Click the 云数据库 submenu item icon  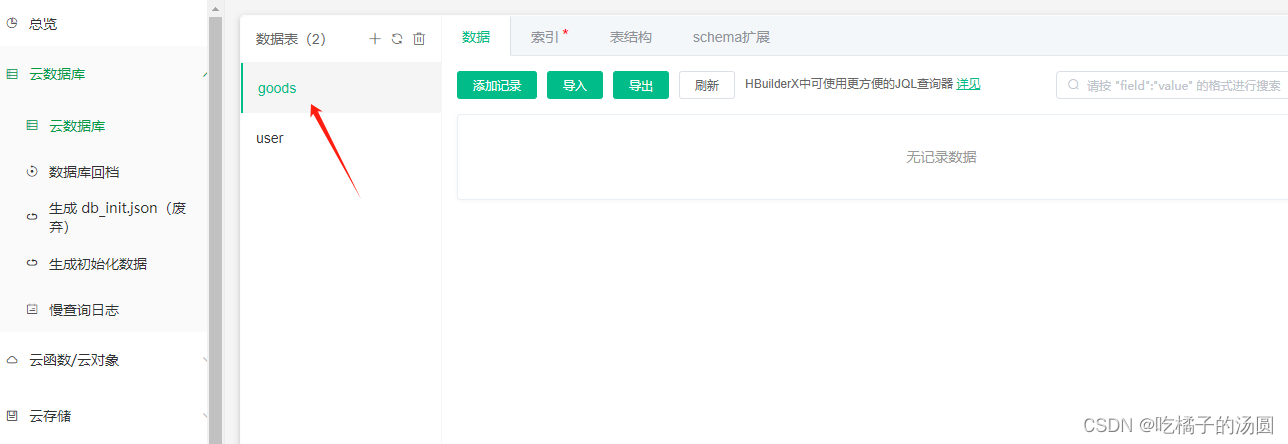[x=32, y=125]
